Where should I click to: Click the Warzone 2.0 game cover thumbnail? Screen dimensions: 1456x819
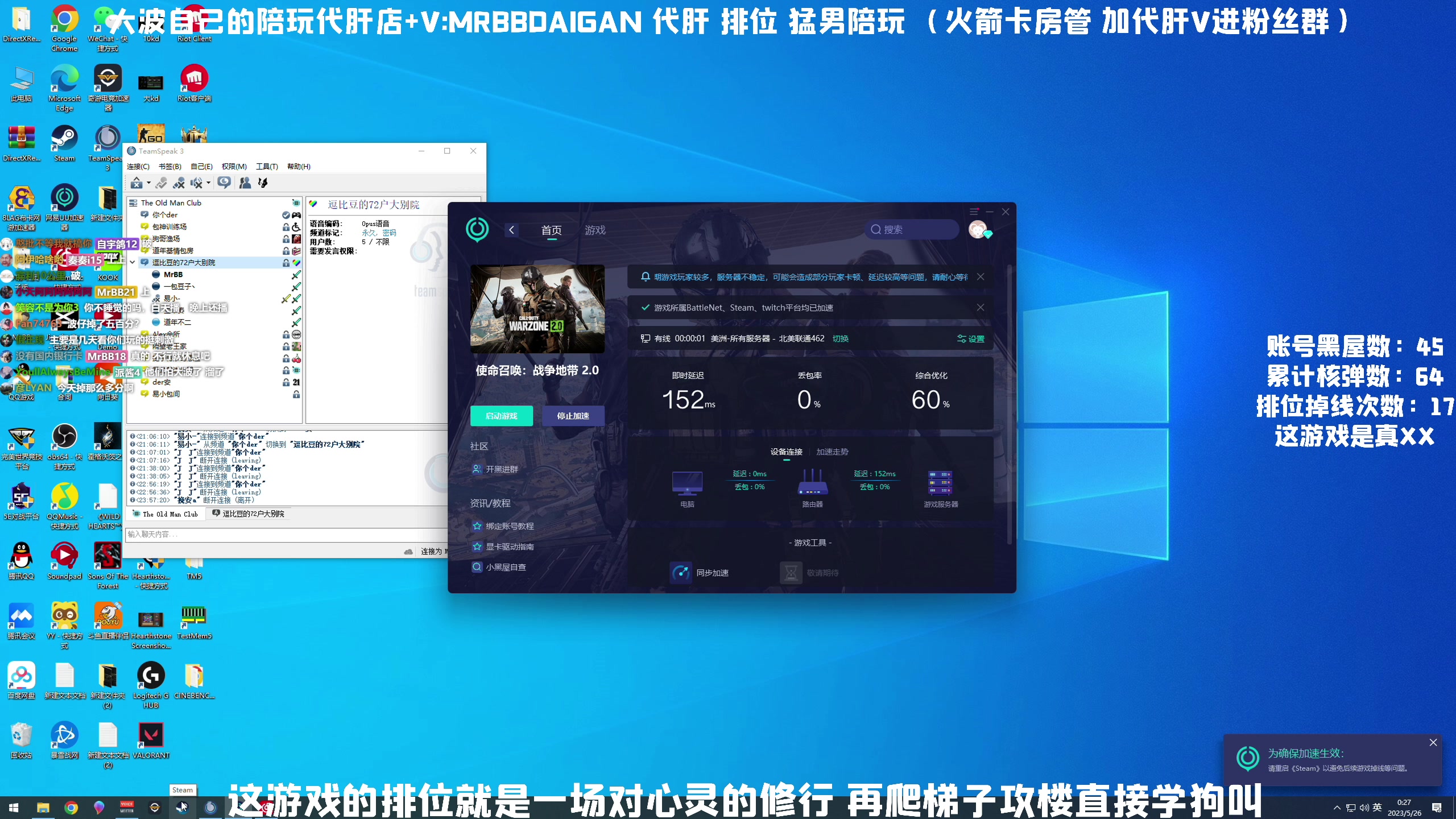537,309
